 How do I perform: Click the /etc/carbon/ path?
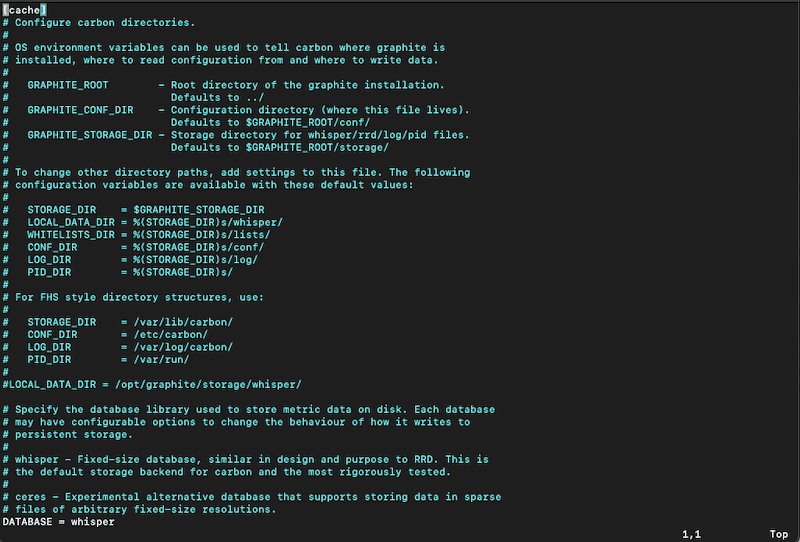[x=171, y=335]
